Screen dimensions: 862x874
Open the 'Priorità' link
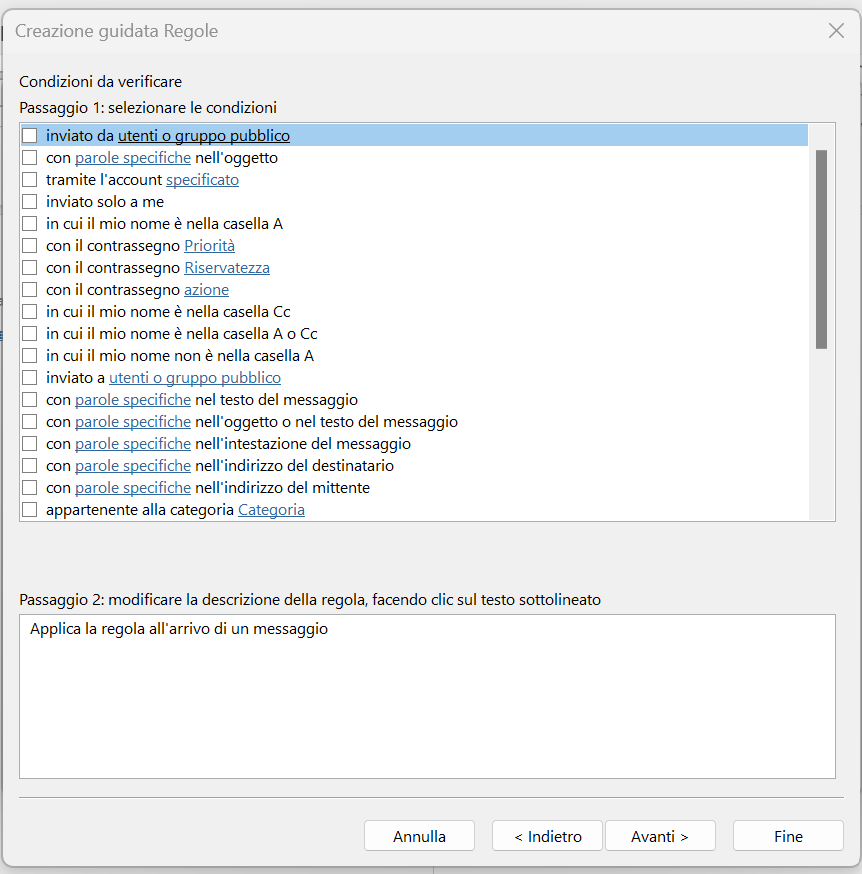coord(209,245)
